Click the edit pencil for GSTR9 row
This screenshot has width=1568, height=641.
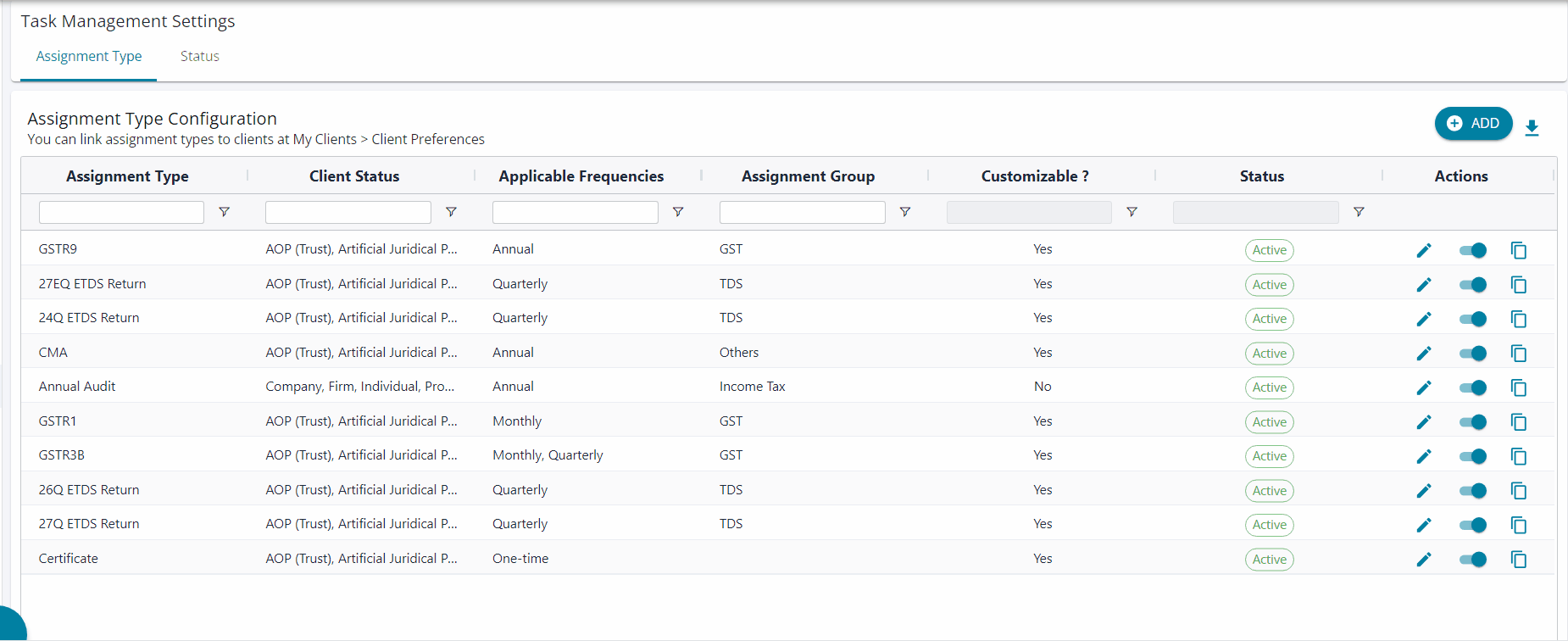[x=1424, y=250]
